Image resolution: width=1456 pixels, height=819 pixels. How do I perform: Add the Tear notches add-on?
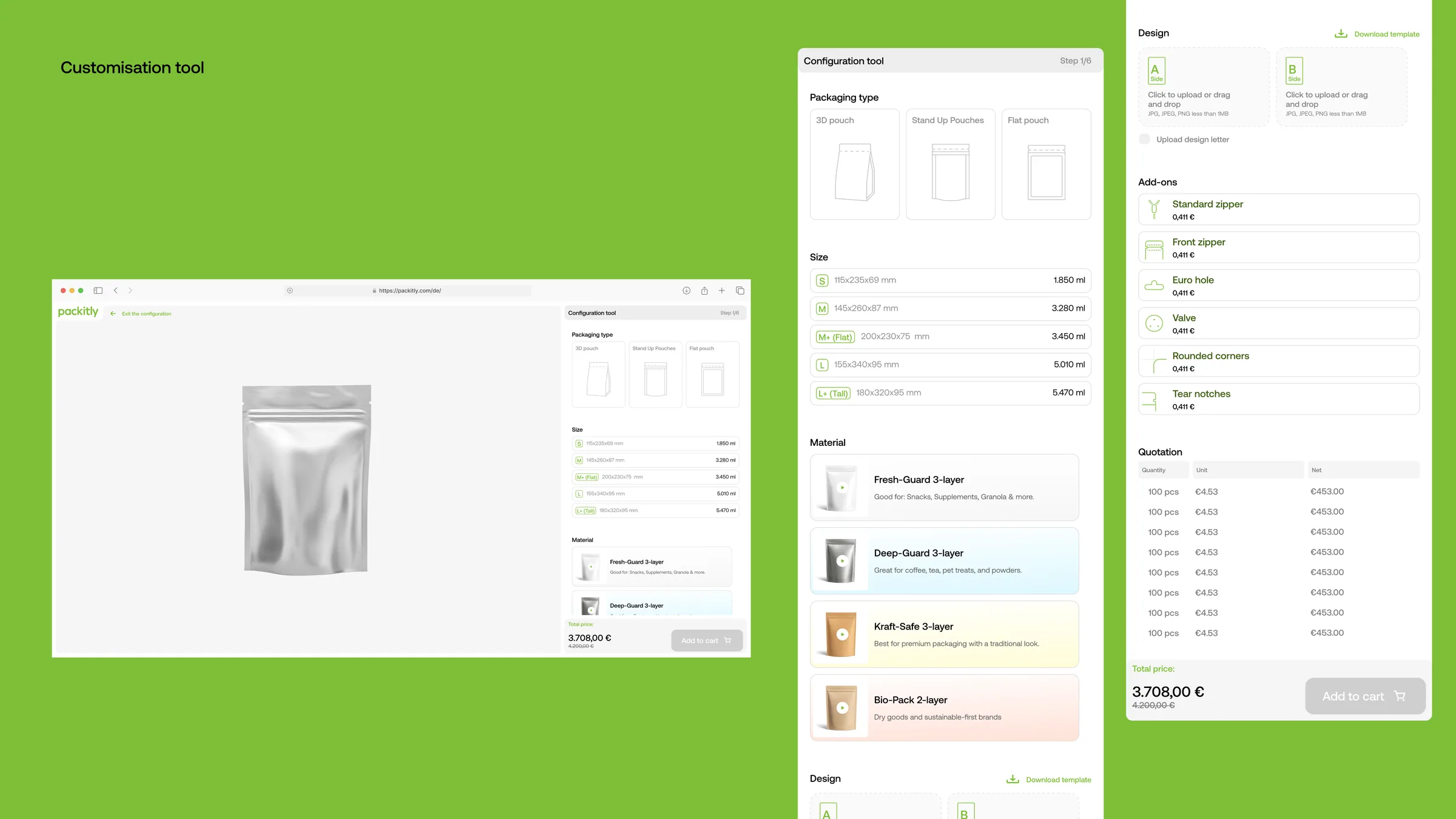point(1278,399)
